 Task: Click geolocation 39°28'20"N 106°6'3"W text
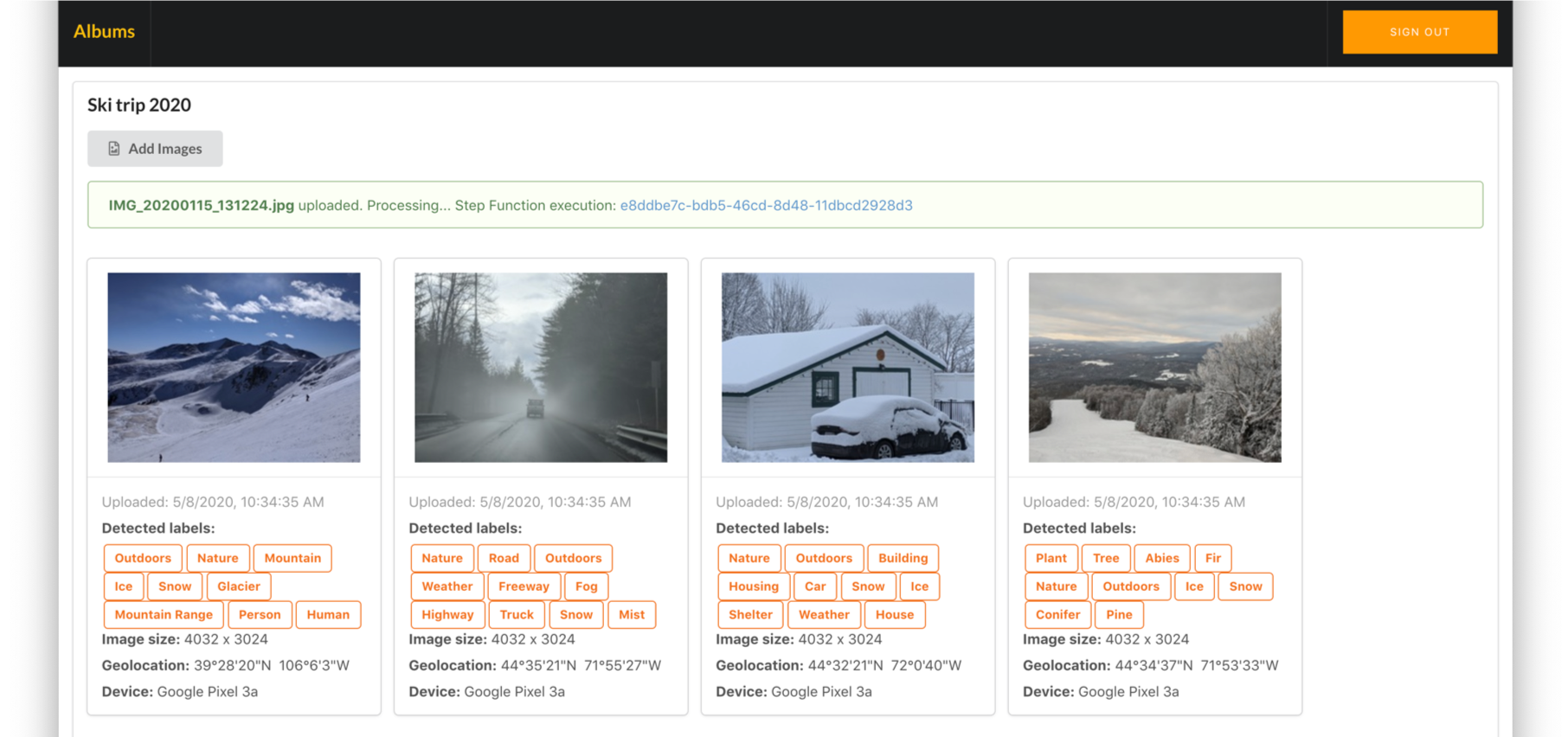click(272, 665)
